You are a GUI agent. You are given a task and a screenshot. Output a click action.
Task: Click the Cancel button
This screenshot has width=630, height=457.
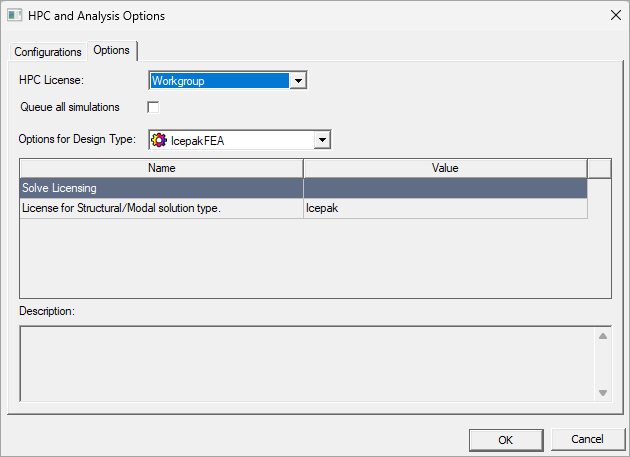click(587, 439)
